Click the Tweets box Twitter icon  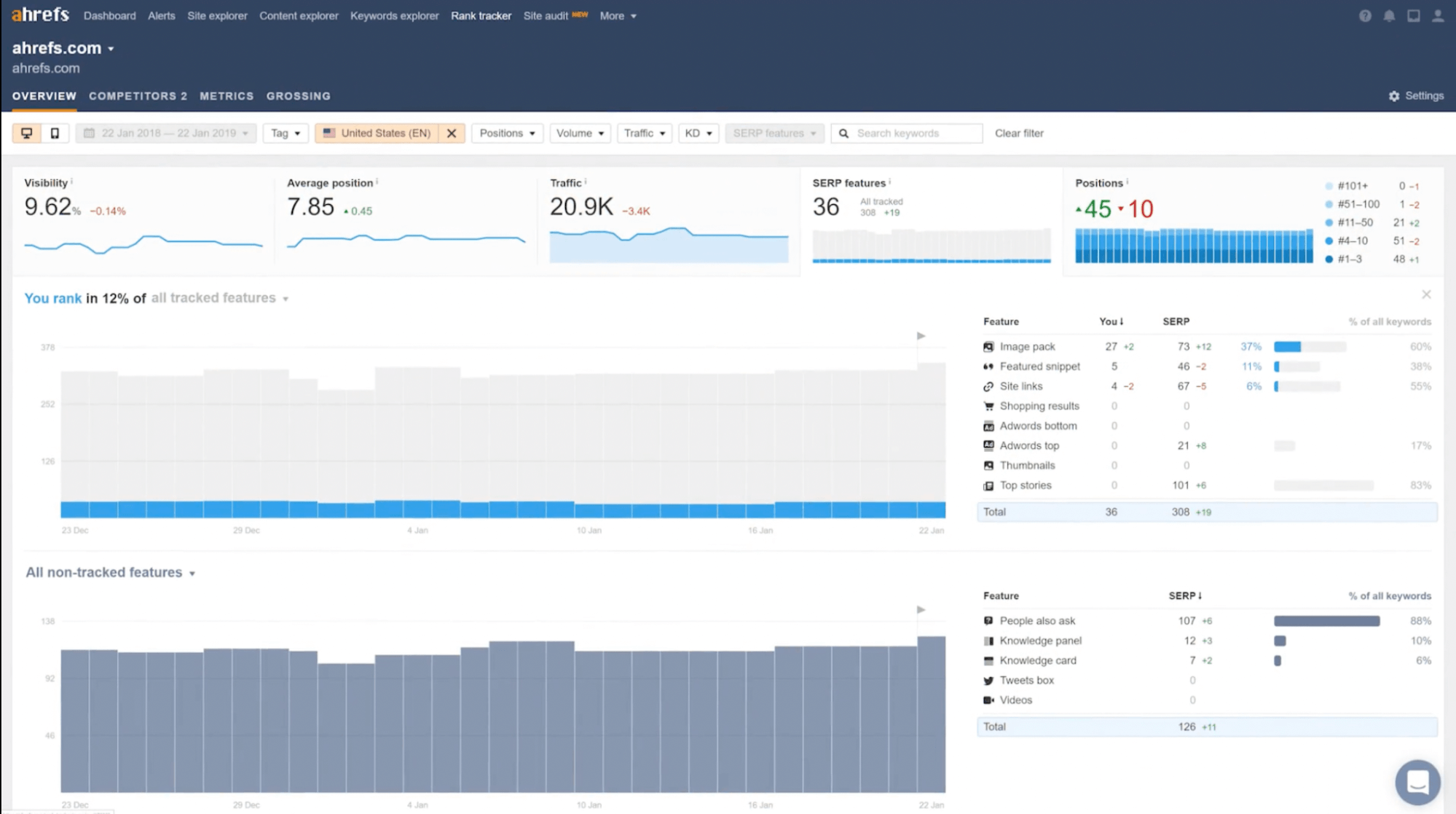click(x=988, y=681)
